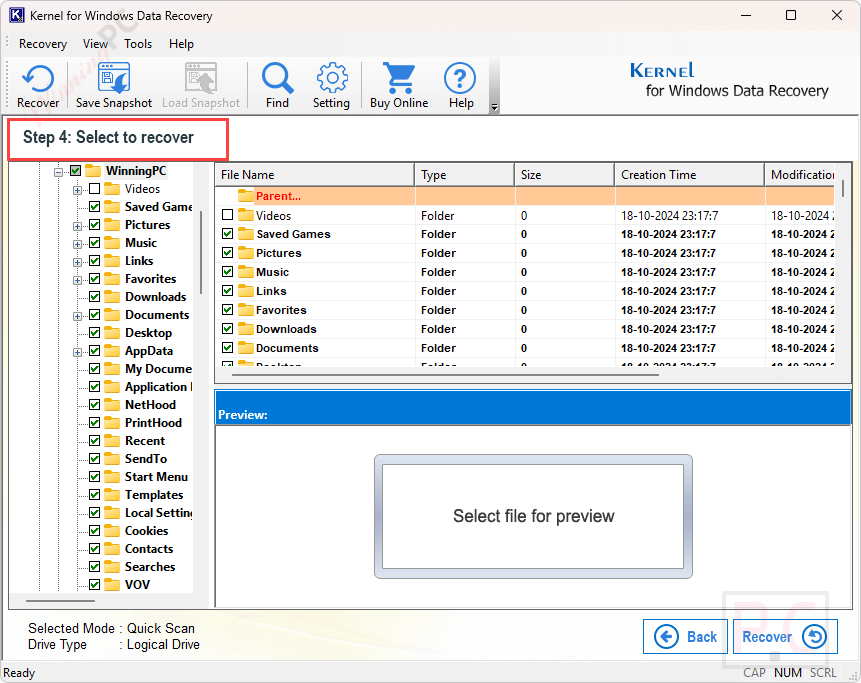Expand the Pictures tree node
The width and height of the screenshot is (861, 683).
point(77,226)
